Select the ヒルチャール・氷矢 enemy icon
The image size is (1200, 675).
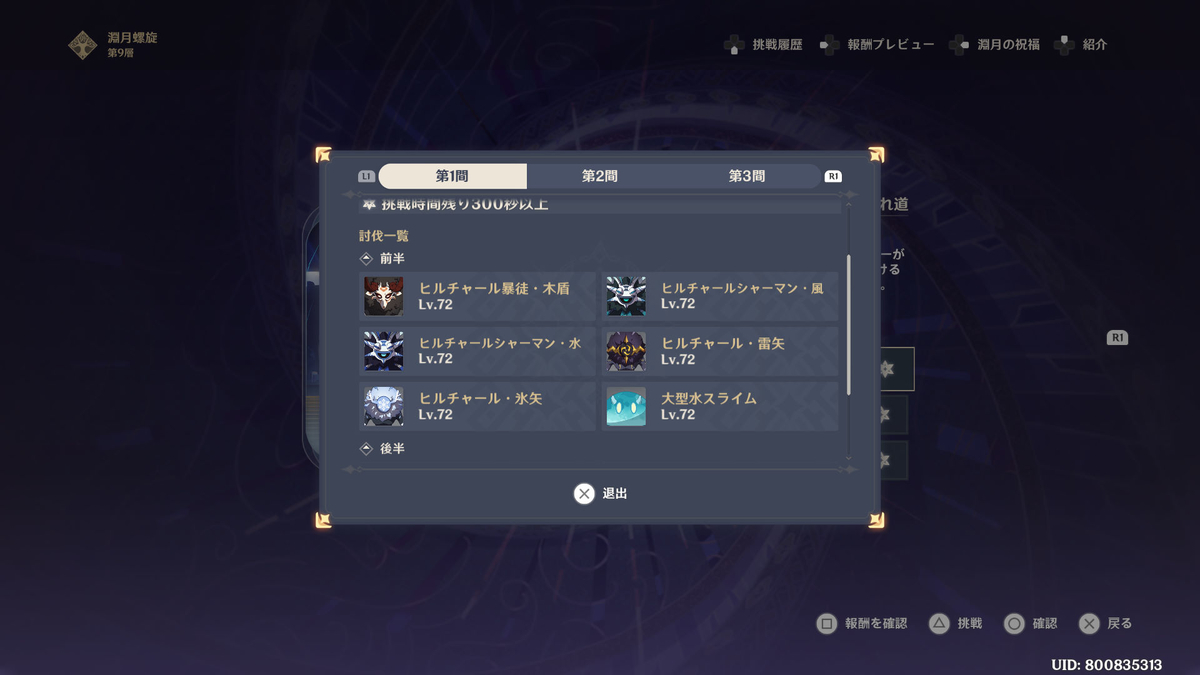tap(384, 407)
